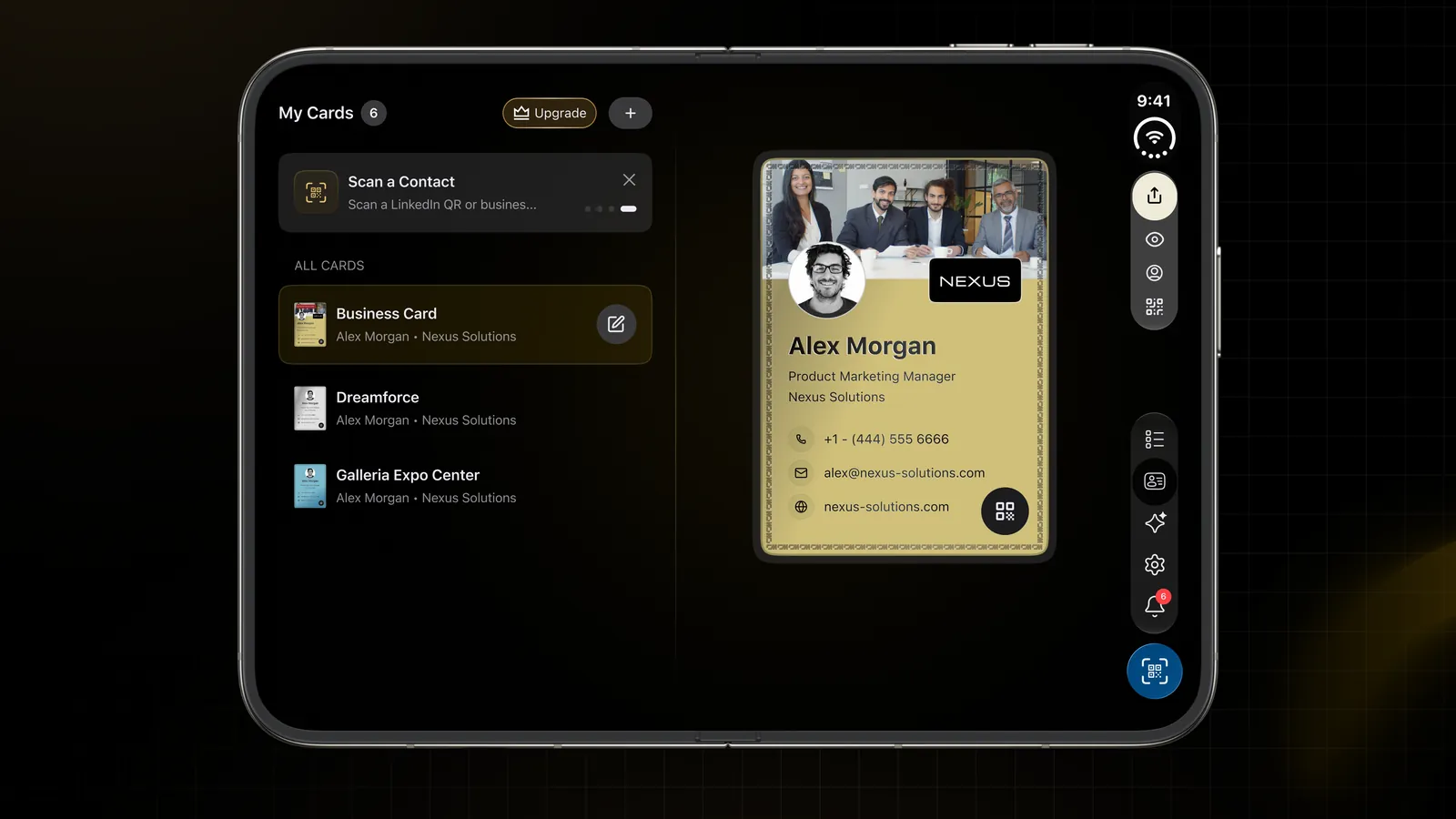Screen dimensions: 1456x819
Task: Click the Wi-Fi status icon
Action: click(1154, 138)
